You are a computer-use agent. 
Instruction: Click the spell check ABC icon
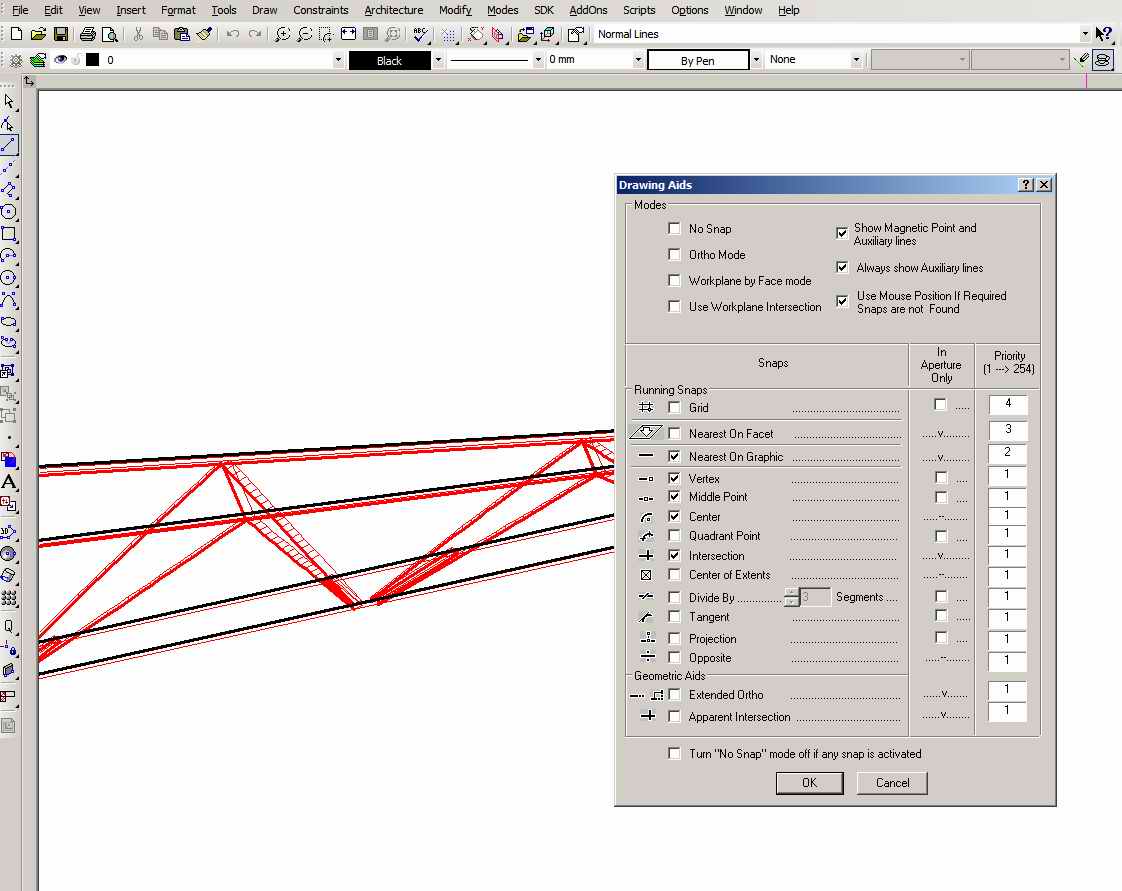(x=421, y=34)
